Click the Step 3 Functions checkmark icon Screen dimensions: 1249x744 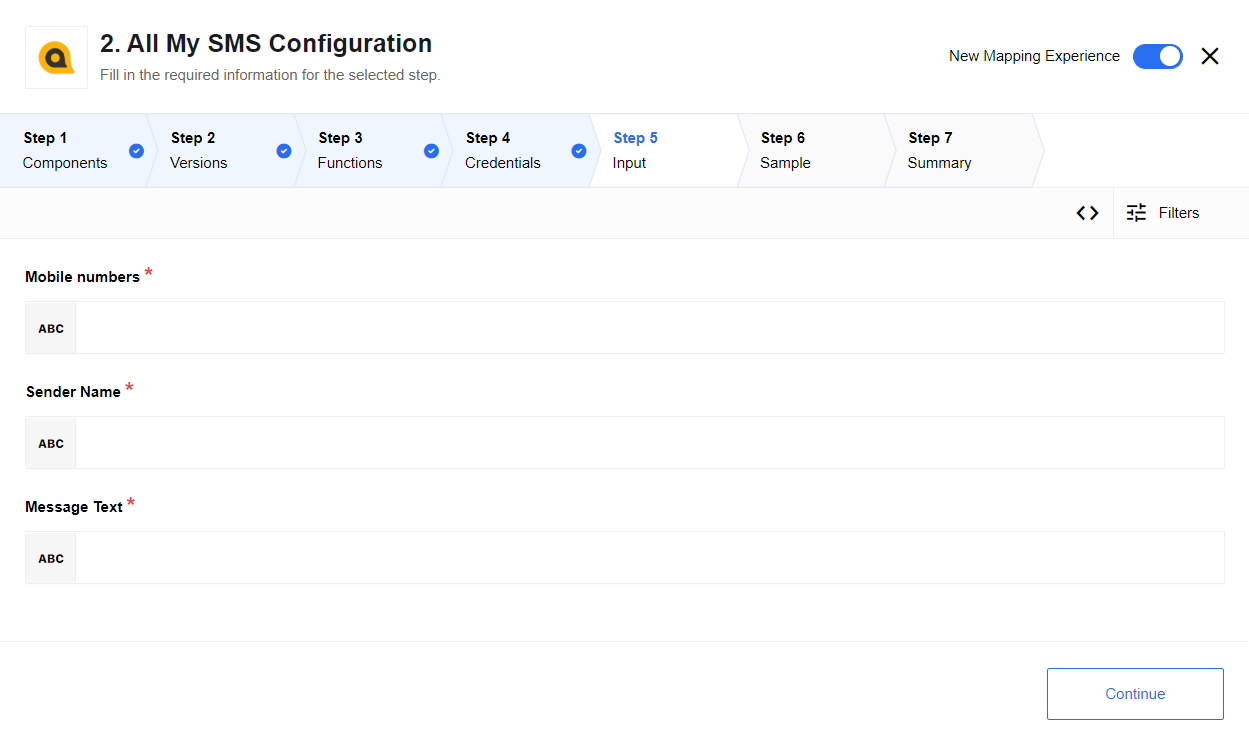(431, 151)
